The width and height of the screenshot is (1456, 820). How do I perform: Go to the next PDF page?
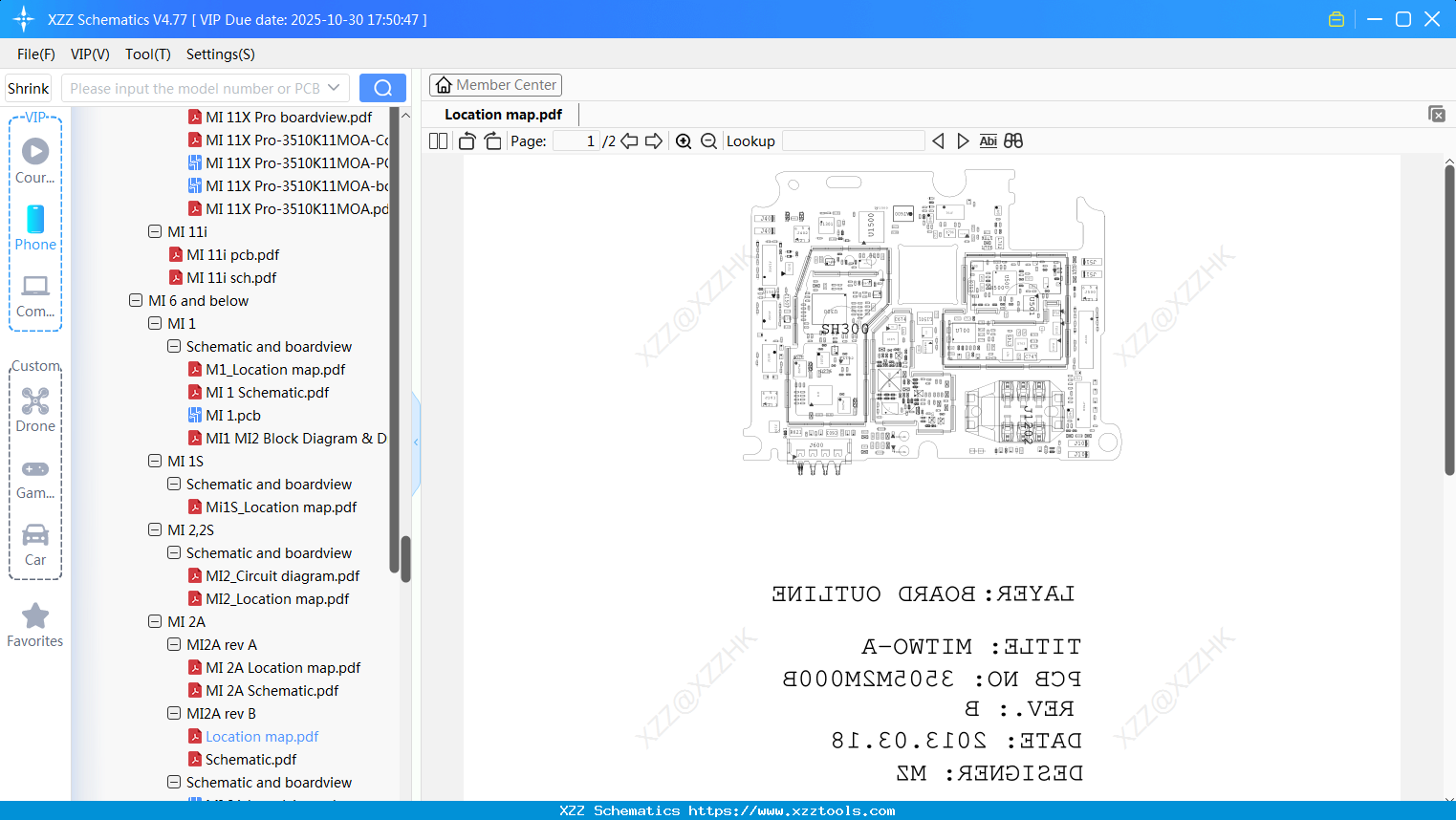[653, 140]
